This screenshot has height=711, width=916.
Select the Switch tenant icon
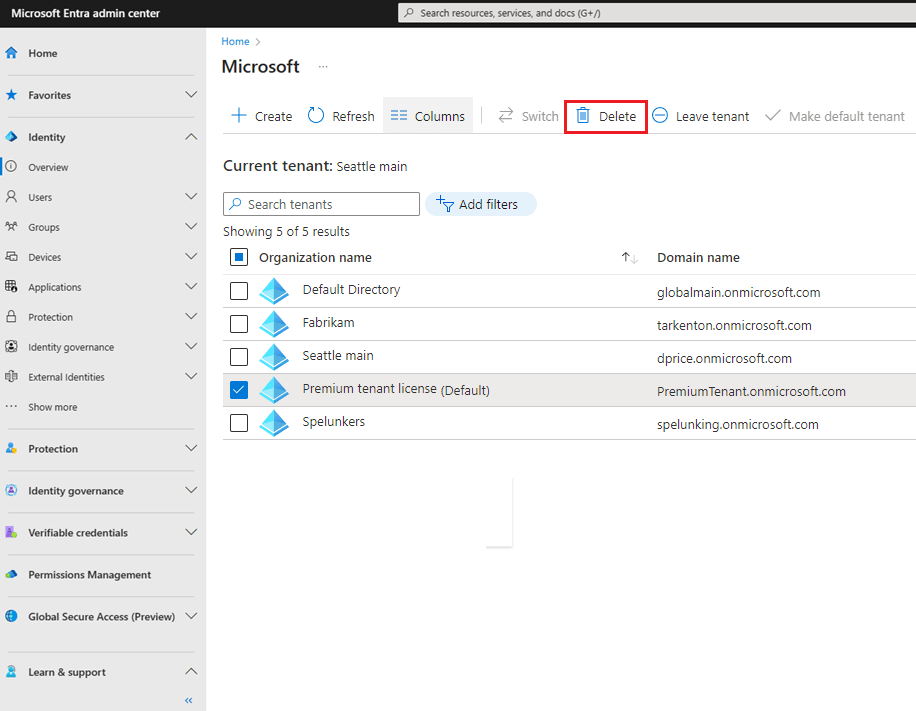tap(505, 116)
